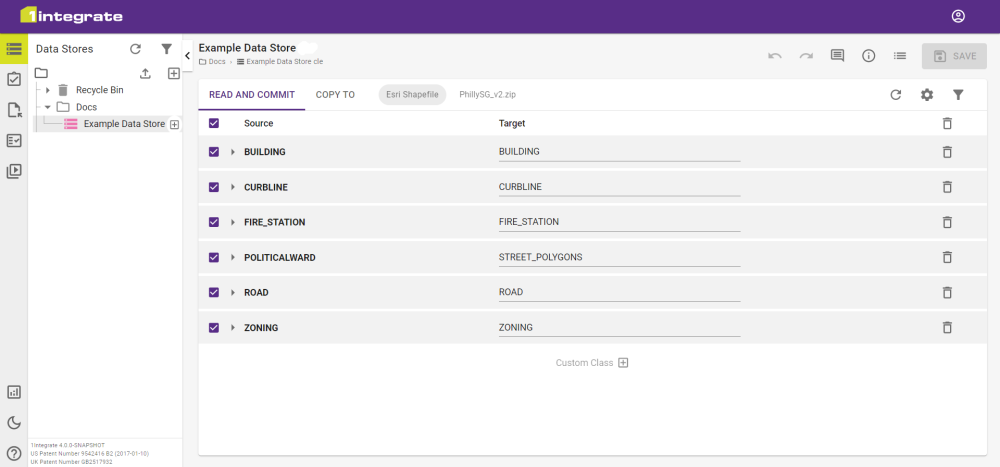
Task: Edit the STREET_POLYGONS target field
Action: tap(618, 257)
